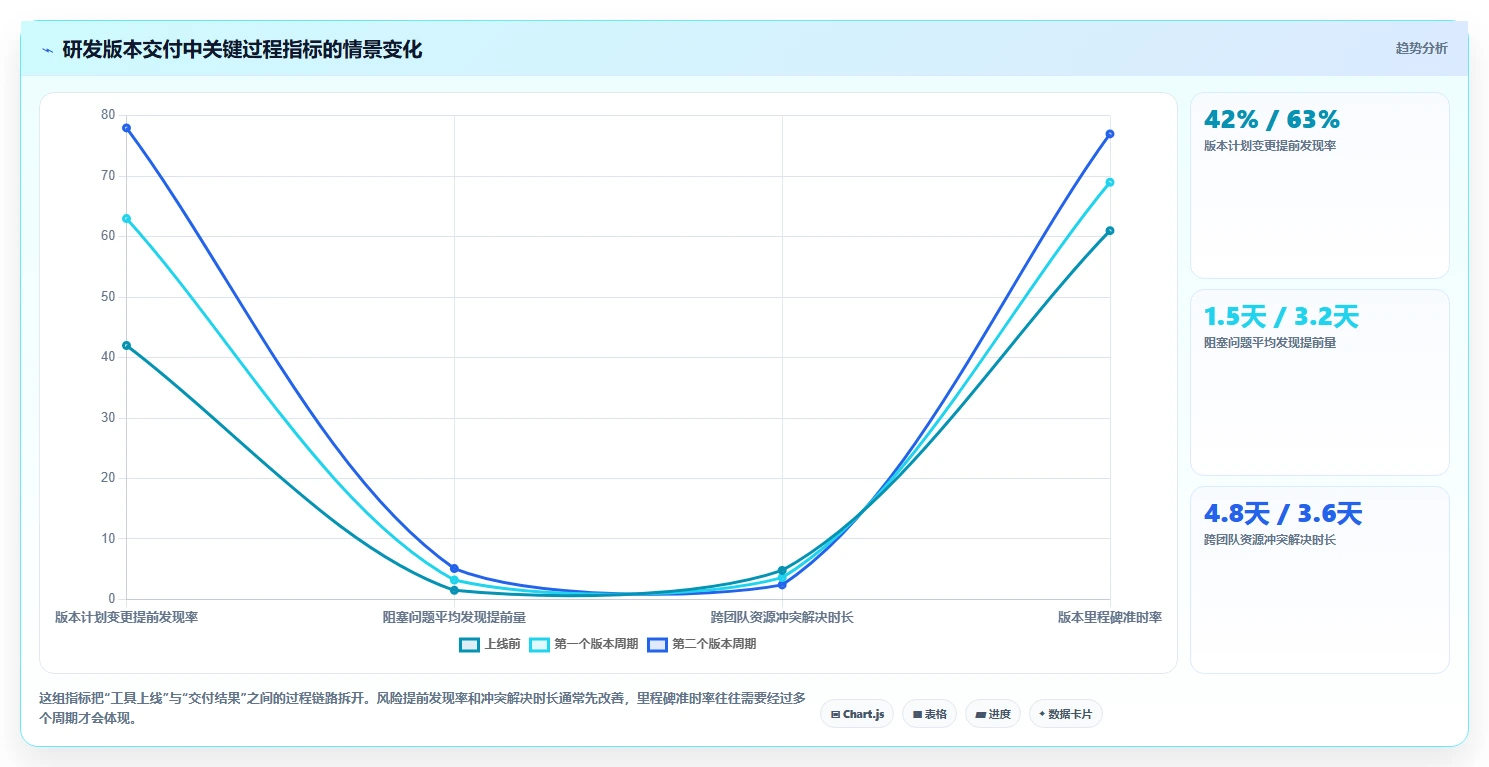Open the Chart.js chip
This screenshot has height=767, width=1489.
click(x=857, y=714)
